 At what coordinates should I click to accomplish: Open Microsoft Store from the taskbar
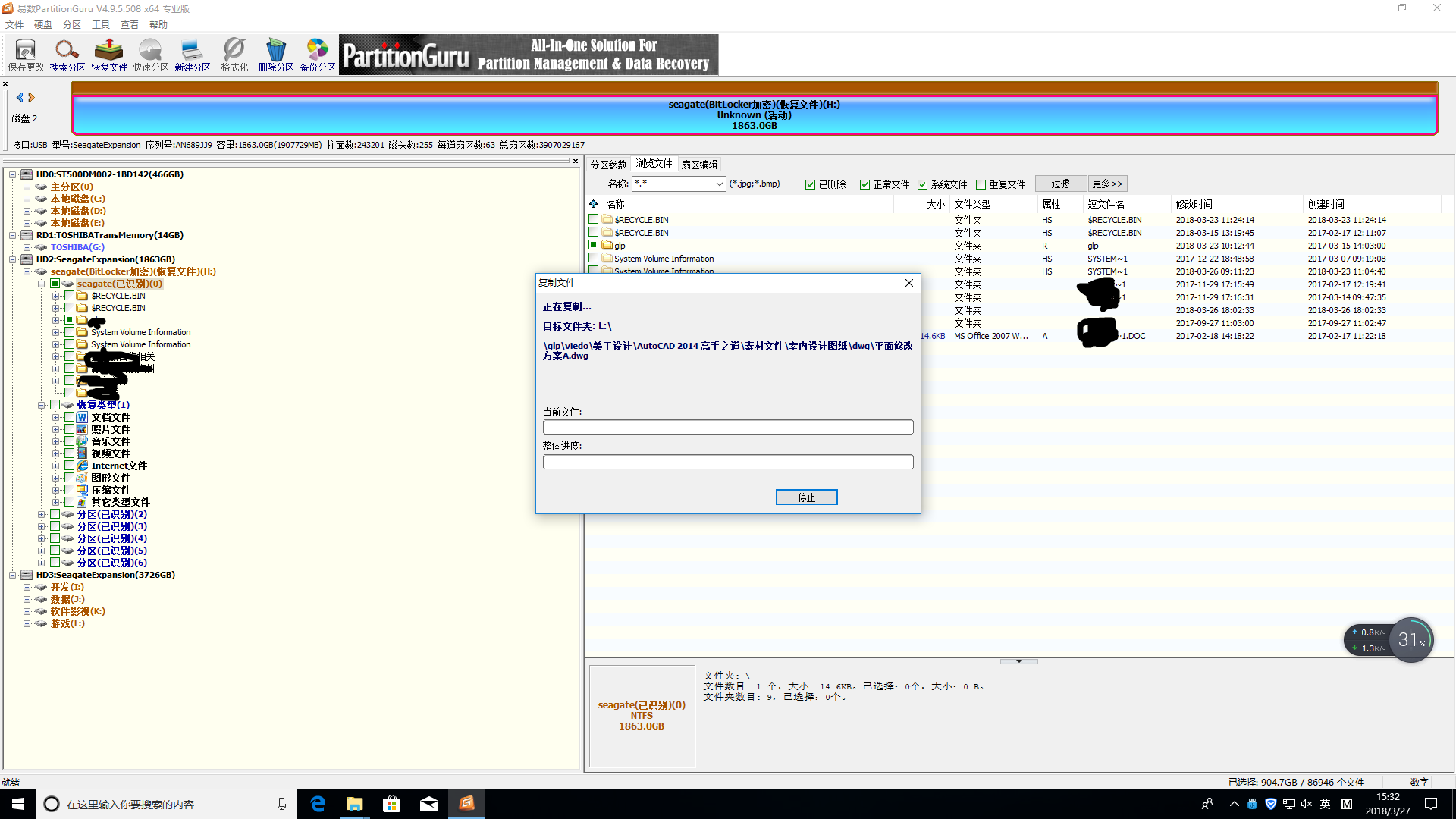[391, 804]
